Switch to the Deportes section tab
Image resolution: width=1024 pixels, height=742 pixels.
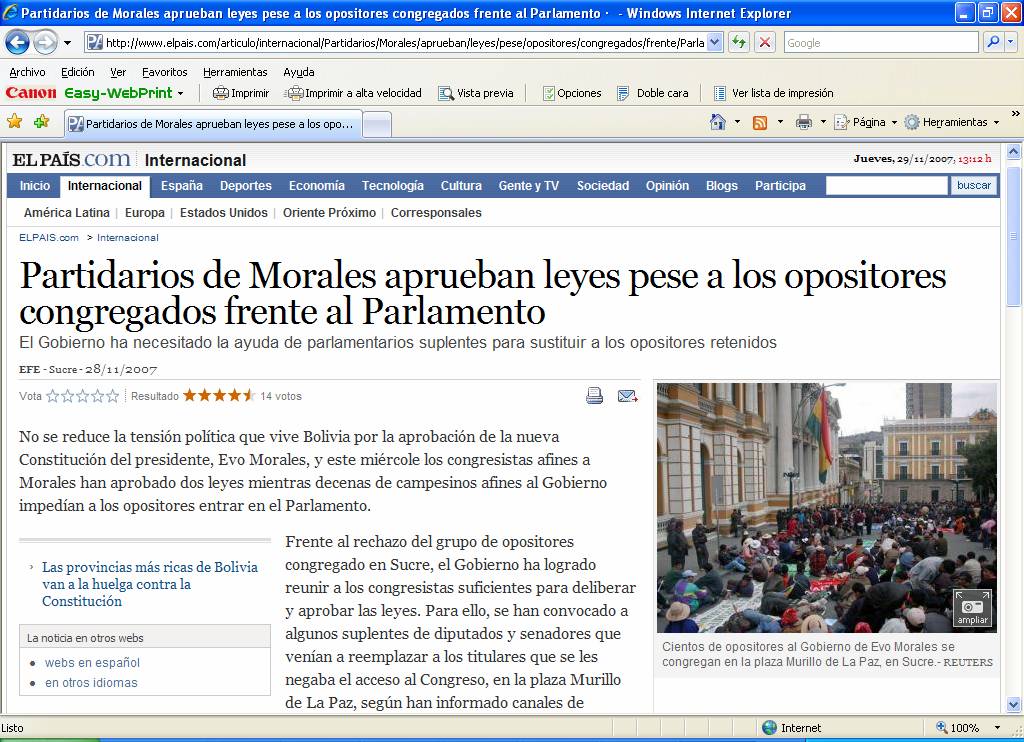[245, 186]
